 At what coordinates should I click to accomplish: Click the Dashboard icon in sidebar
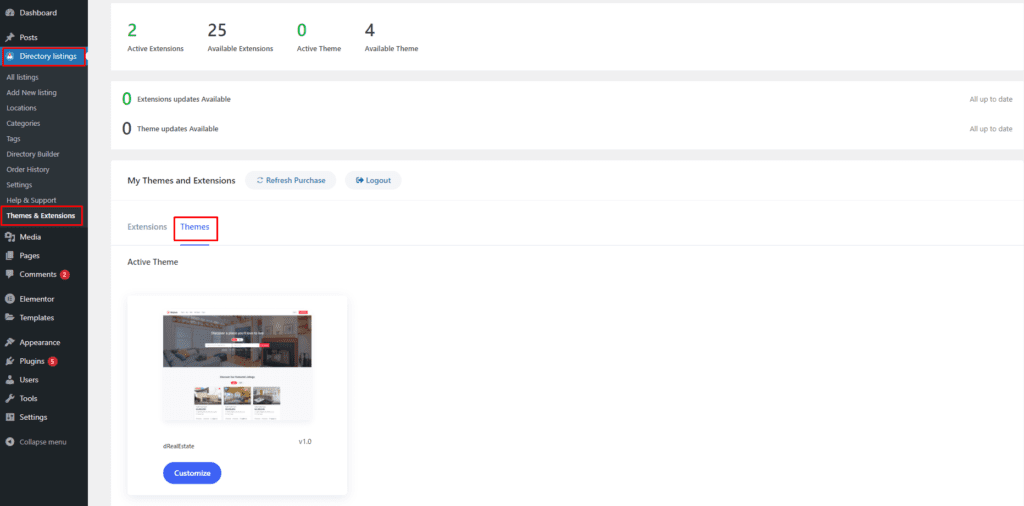[x=10, y=13]
